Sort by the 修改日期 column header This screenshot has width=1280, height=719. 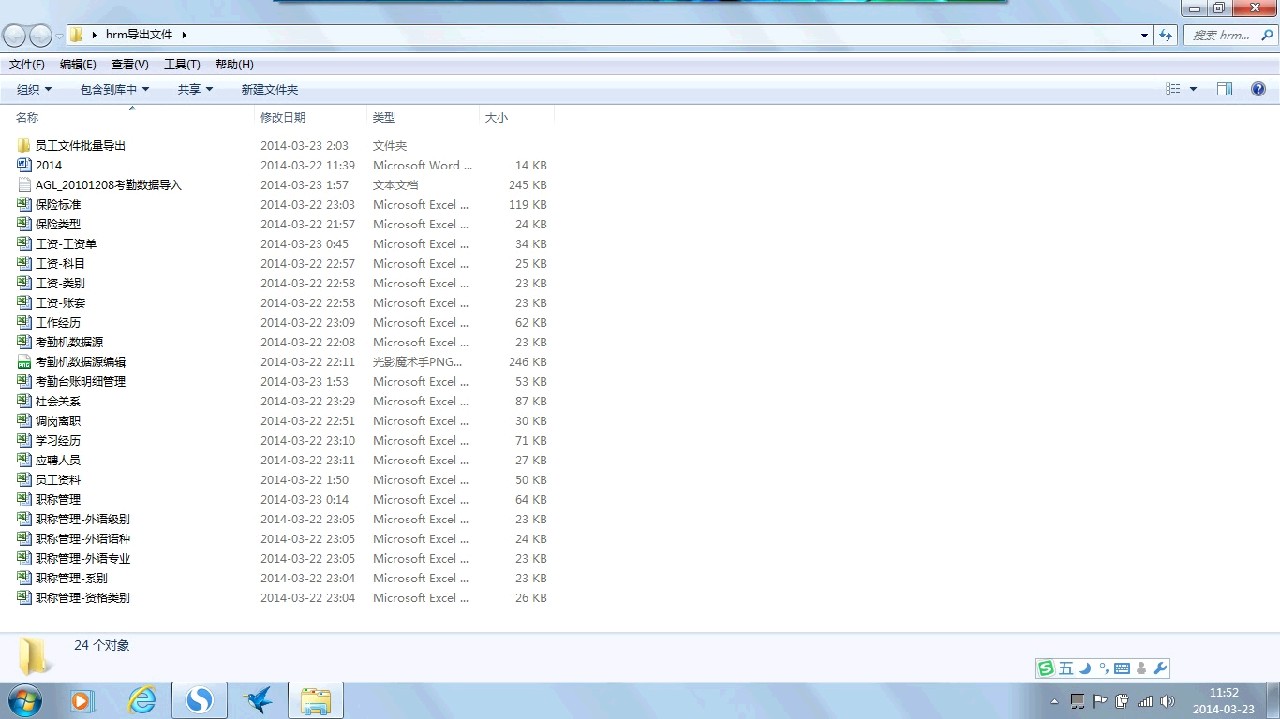click(x=283, y=118)
